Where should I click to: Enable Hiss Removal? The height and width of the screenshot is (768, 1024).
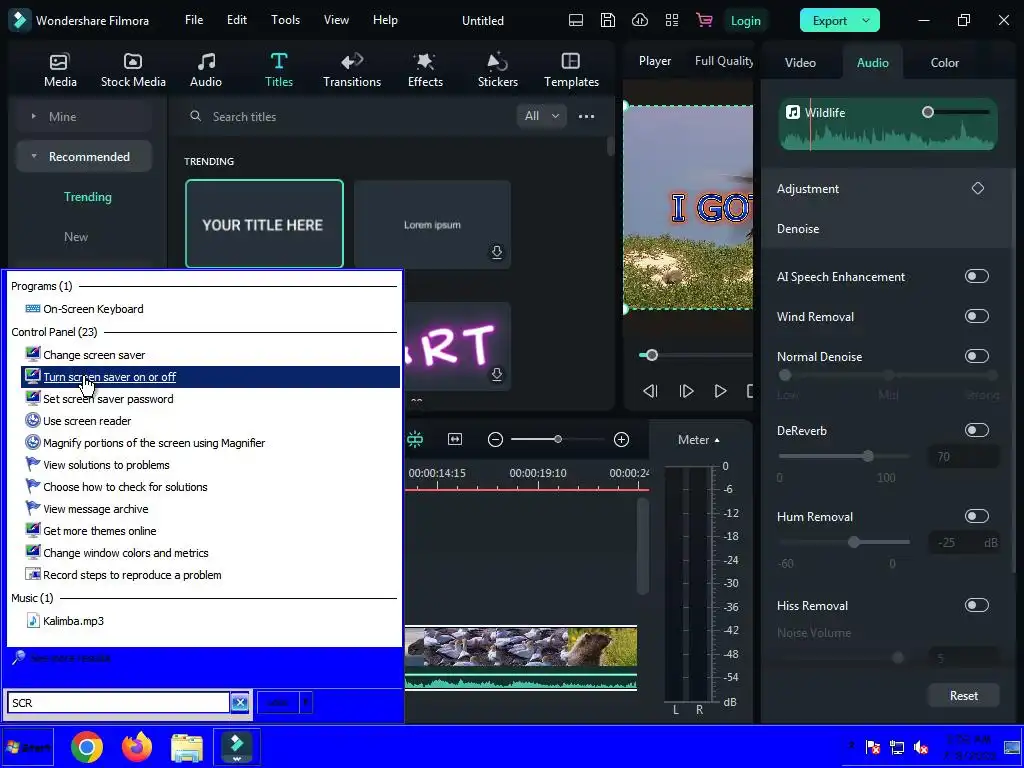pyautogui.click(x=977, y=605)
